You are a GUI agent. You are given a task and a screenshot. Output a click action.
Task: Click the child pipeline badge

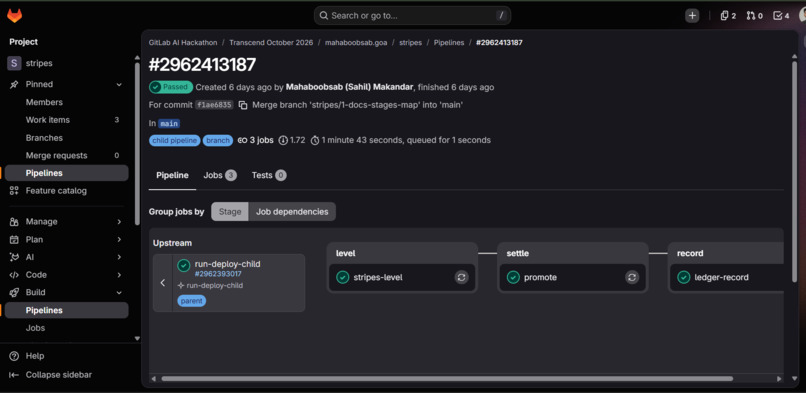tap(175, 140)
